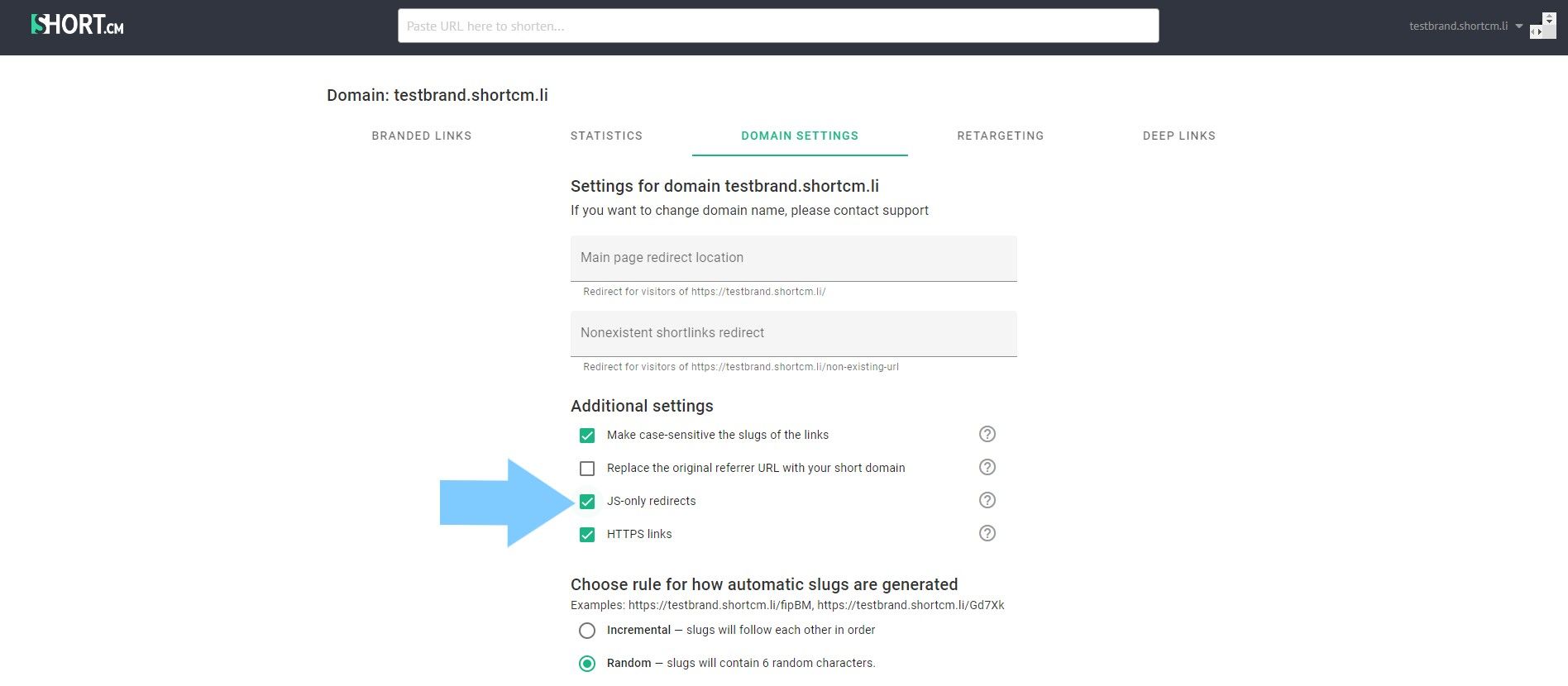This screenshot has width=1568, height=686.
Task: Open help for referrer URL replacement setting
Action: [x=987, y=467]
